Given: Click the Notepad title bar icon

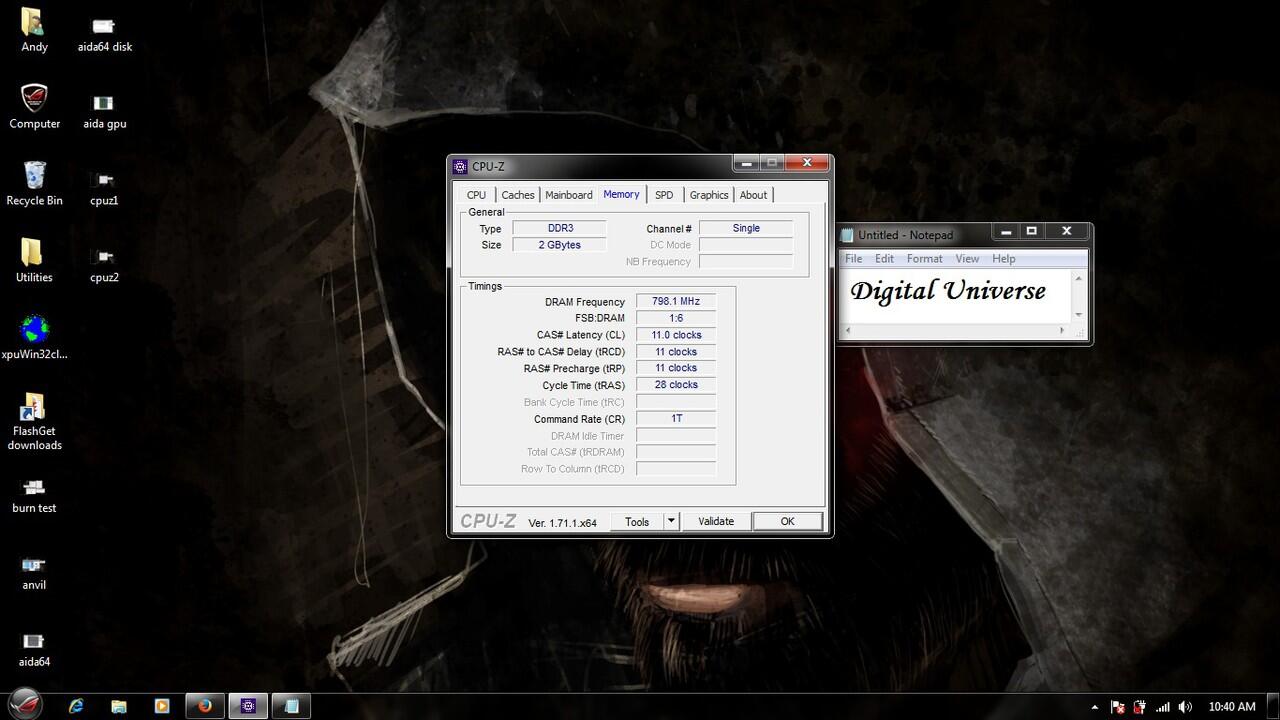Looking at the screenshot, I should 848,235.
